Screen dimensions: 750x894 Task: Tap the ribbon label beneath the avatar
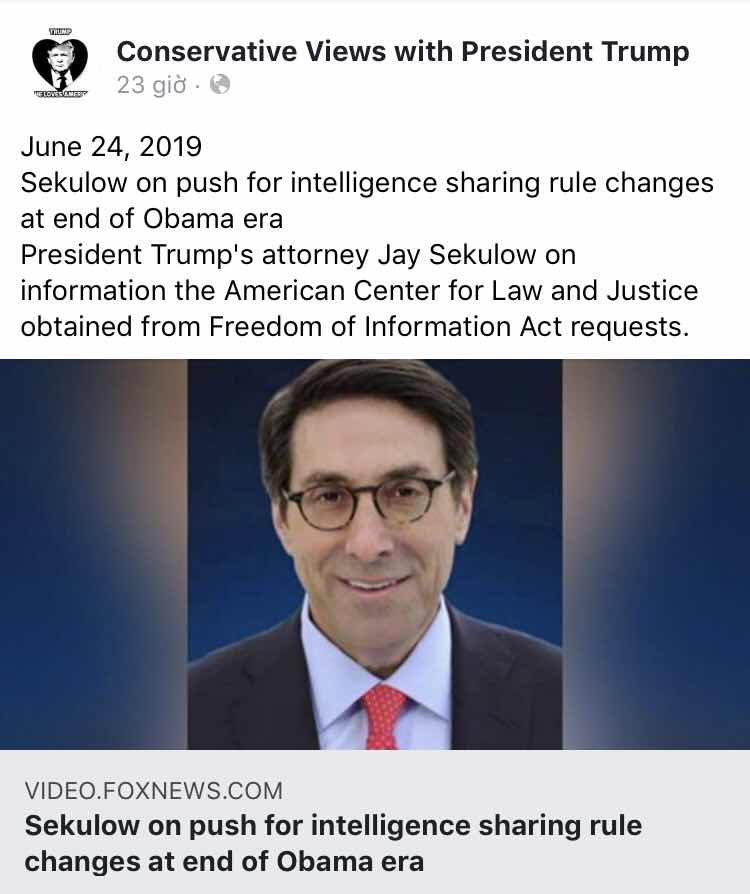[60, 93]
